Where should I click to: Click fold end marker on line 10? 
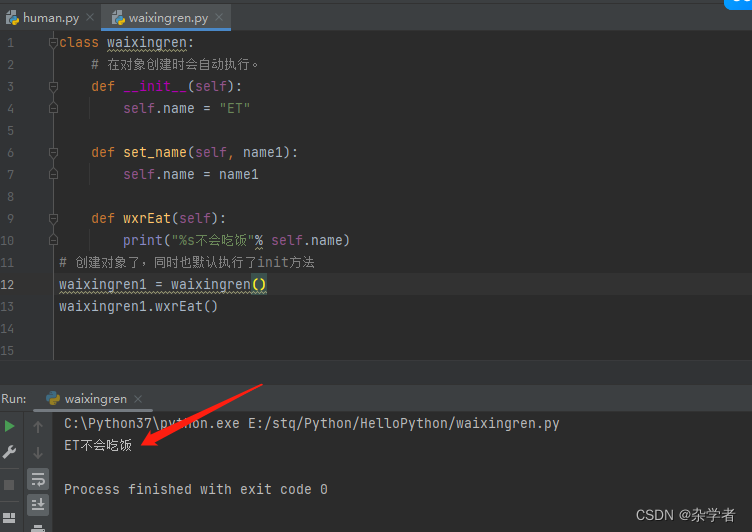coord(53,240)
